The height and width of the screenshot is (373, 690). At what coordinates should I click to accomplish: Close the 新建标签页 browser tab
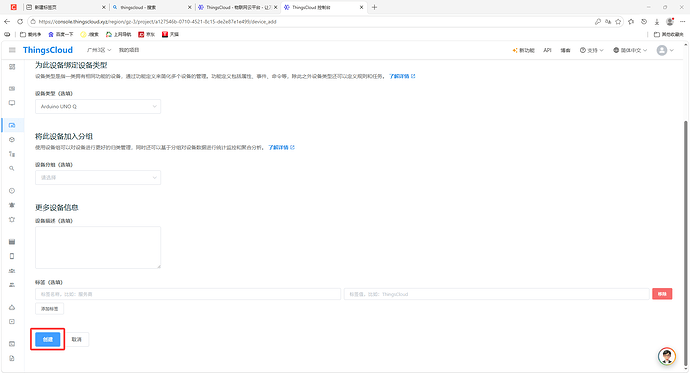pos(104,7)
